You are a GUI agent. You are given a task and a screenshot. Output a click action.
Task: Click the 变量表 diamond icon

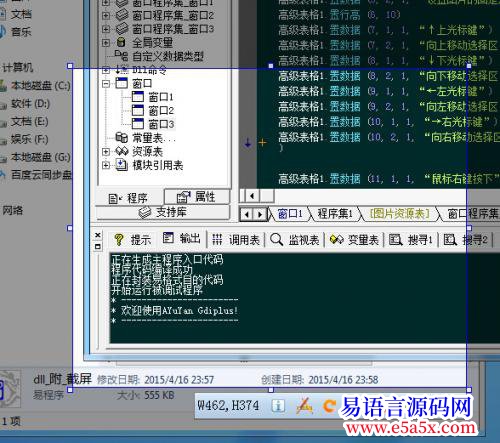(336, 239)
